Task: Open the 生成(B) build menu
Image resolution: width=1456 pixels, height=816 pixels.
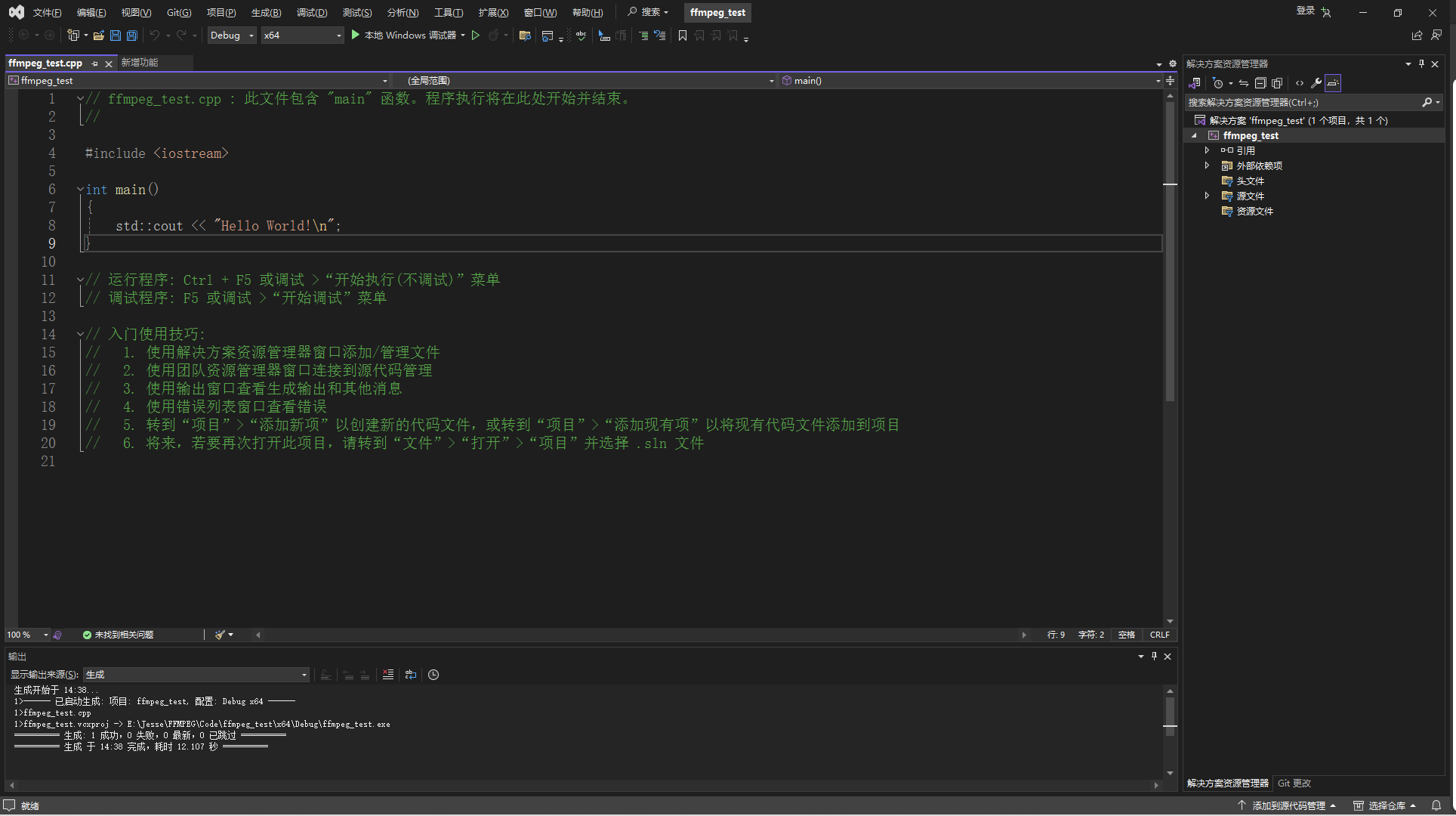Action: (266, 12)
